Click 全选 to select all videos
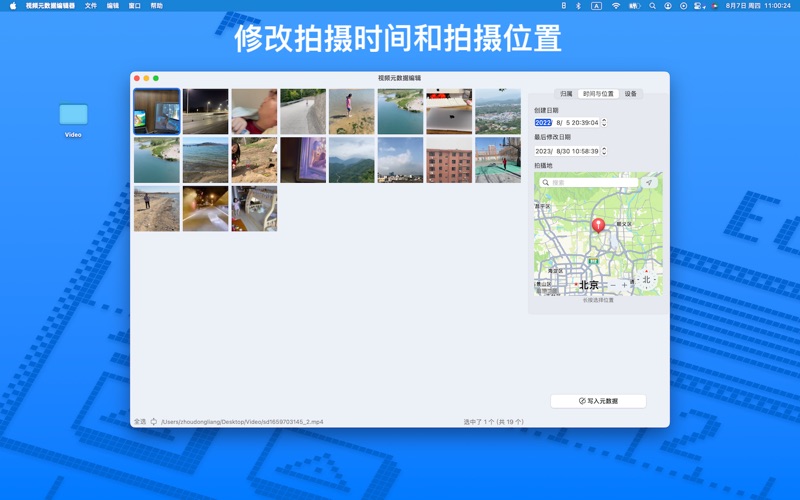 (140, 422)
